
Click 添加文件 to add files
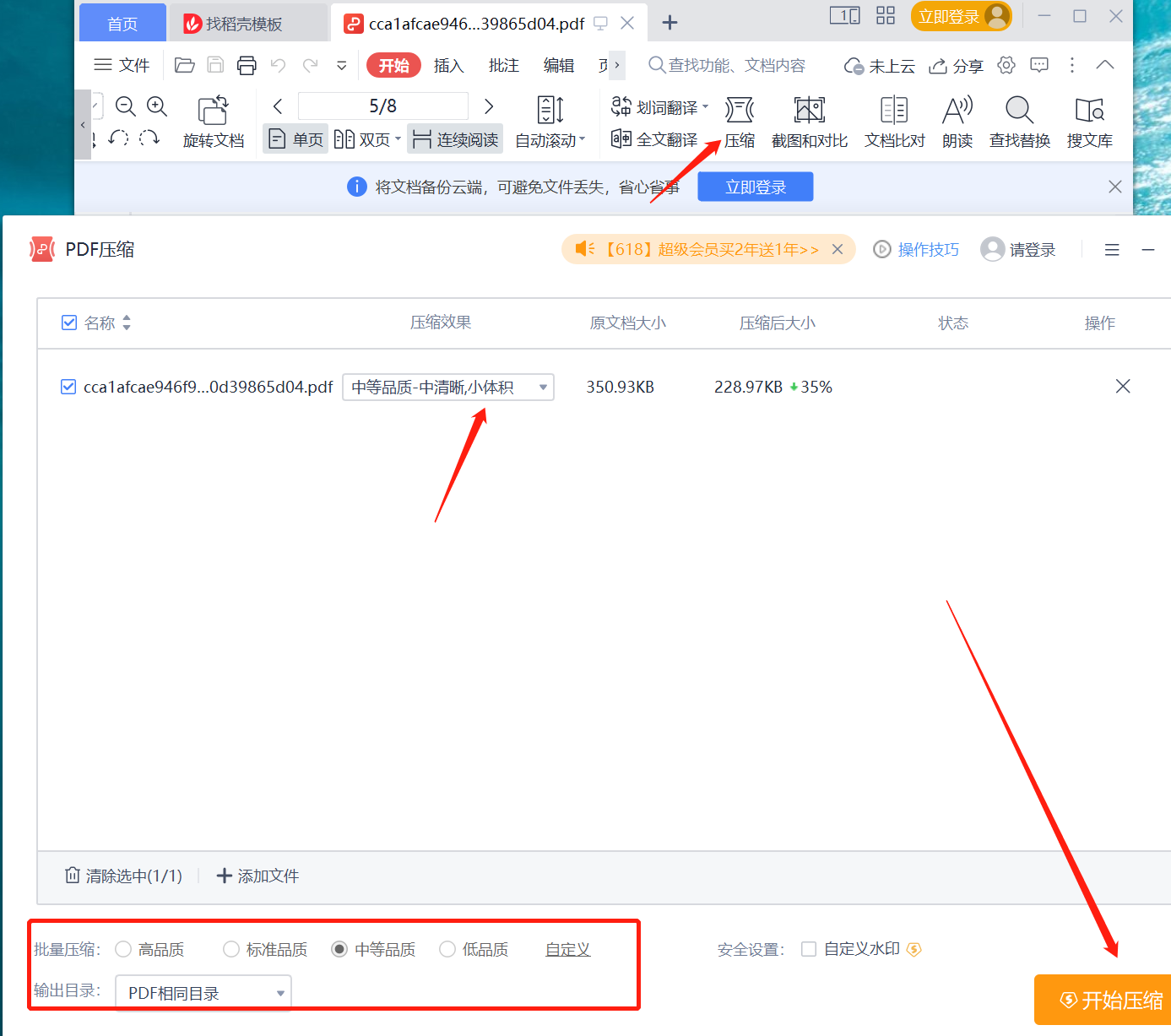[x=258, y=876]
